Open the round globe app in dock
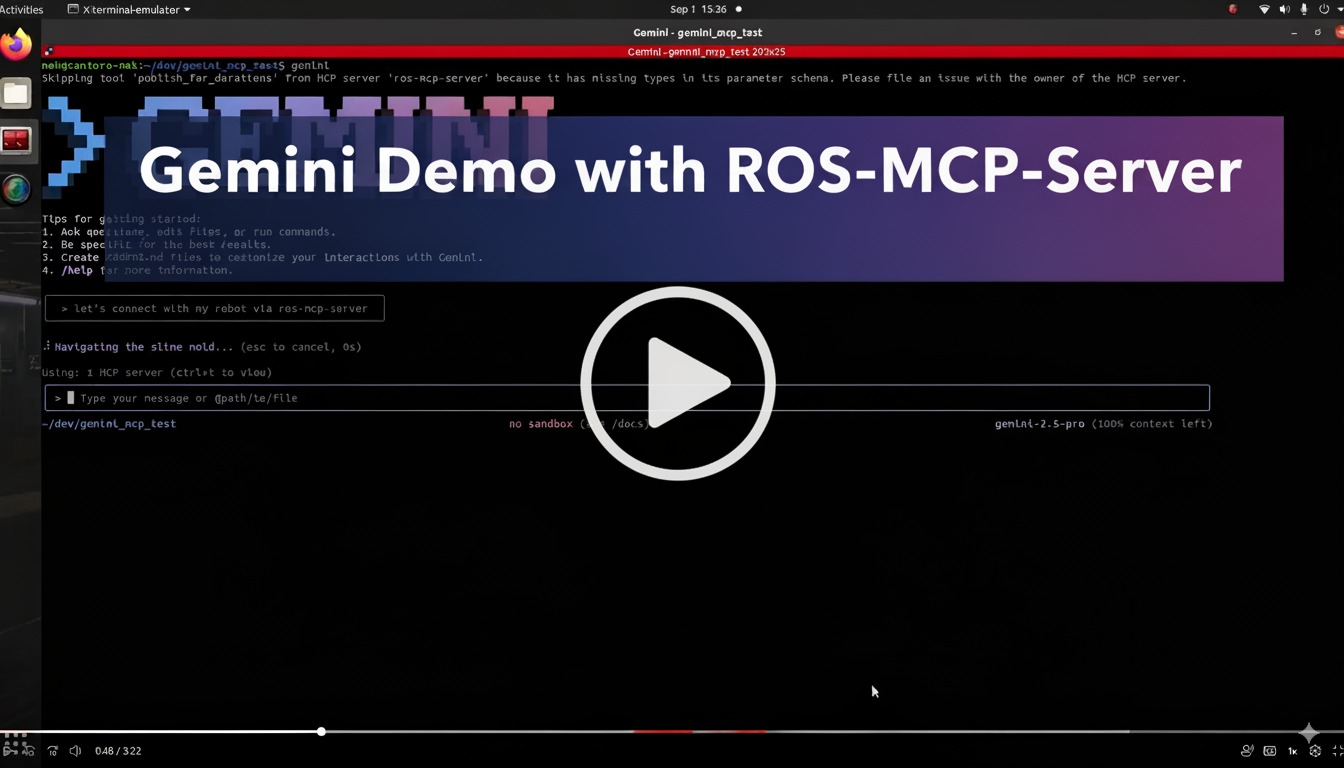The height and width of the screenshot is (768, 1344). (x=16, y=189)
